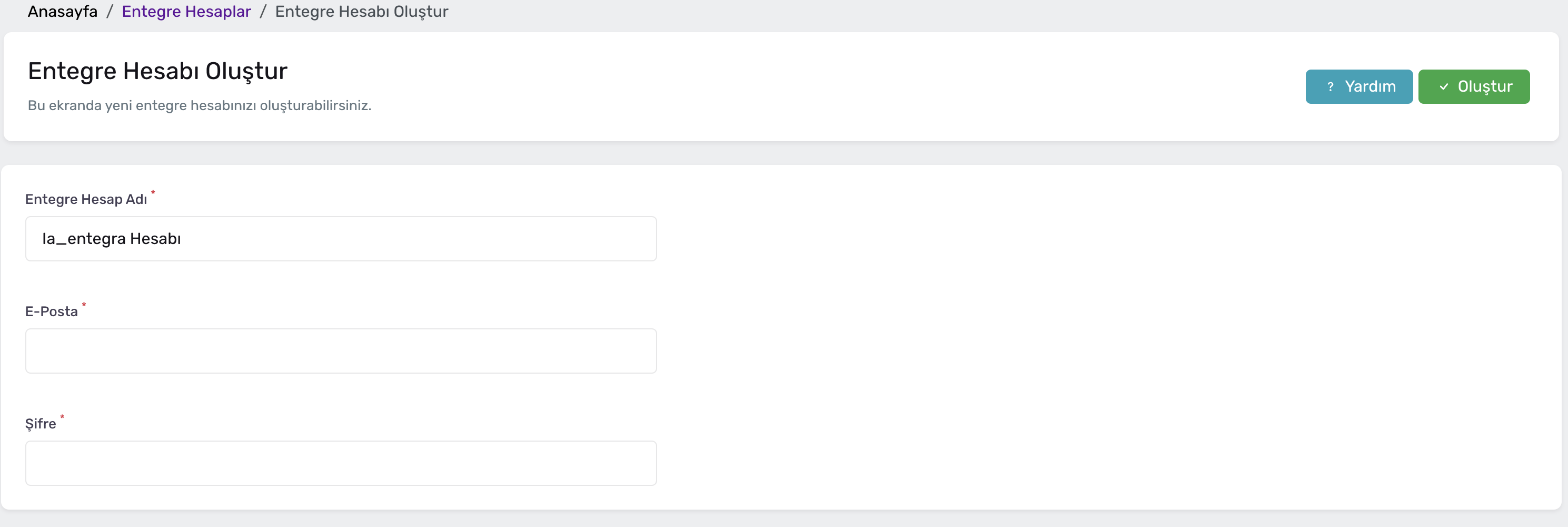This screenshot has height=527, width=1568.
Task: Click the page heading Entegre Hesabı Oluştur
Action: coord(157,71)
